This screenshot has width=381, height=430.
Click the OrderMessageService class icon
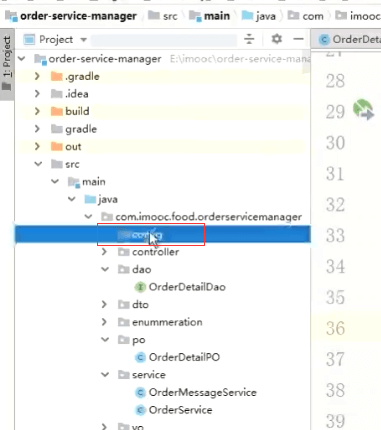pos(140,392)
